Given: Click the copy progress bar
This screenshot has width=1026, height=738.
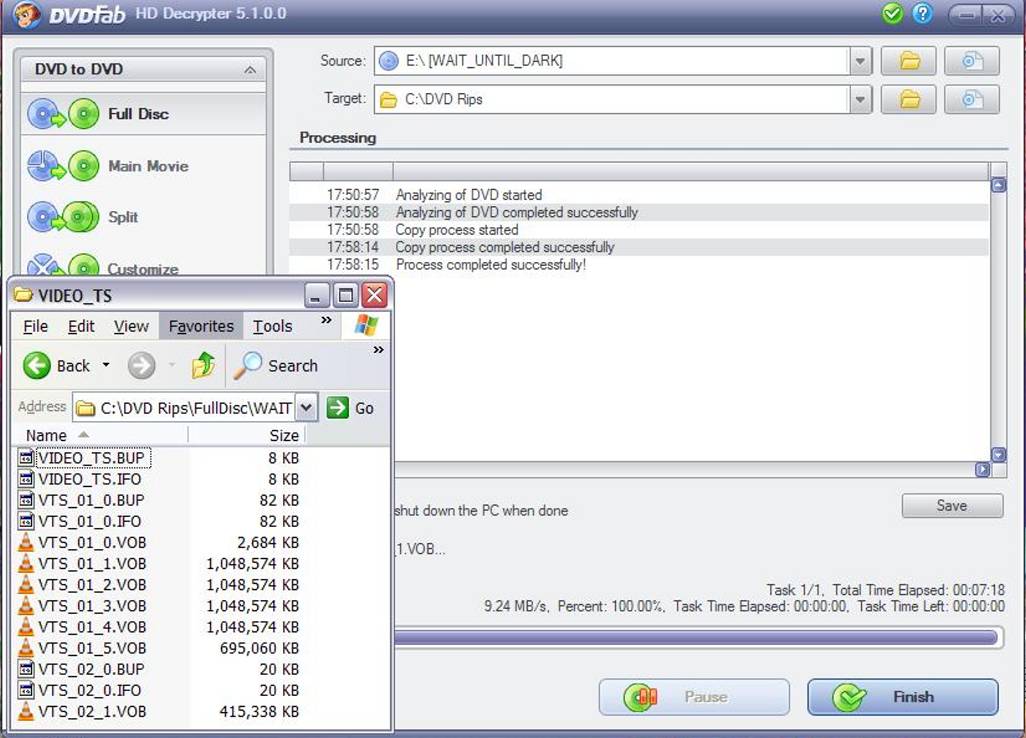Looking at the screenshot, I should (x=697, y=637).
